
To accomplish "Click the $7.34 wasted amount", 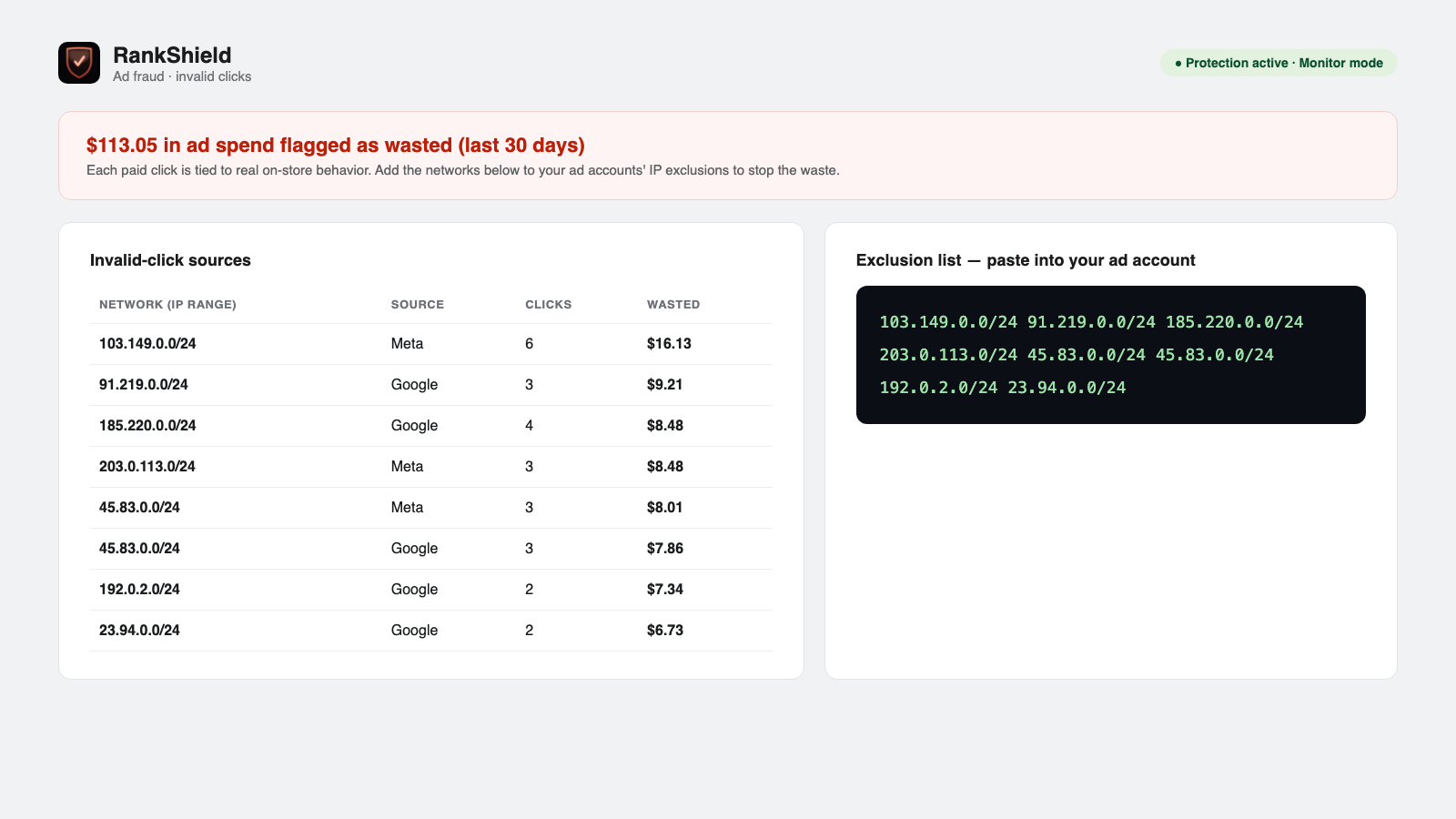I will [x=665, y=590].
